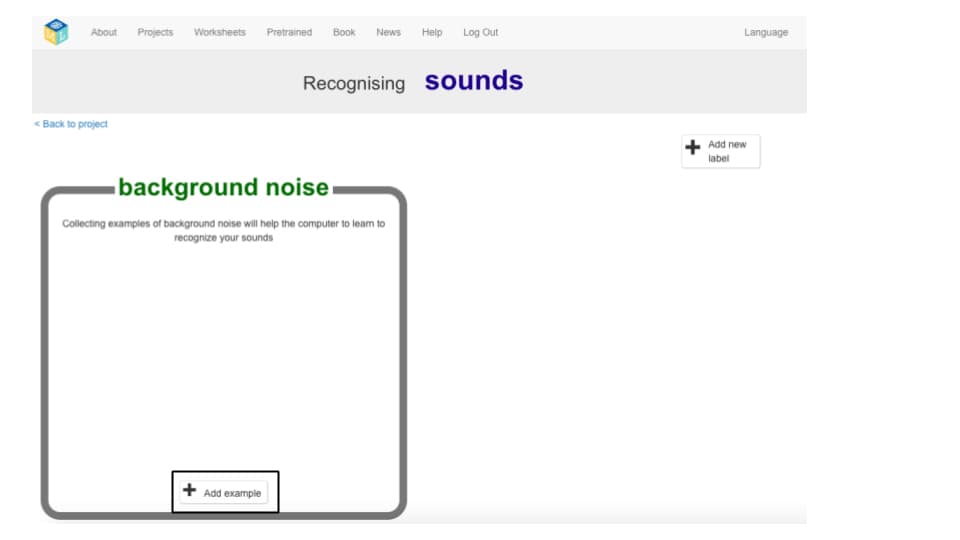Open the Worksheets section
Viewport: 960px width, 540px height.
(x=220, y=32)
